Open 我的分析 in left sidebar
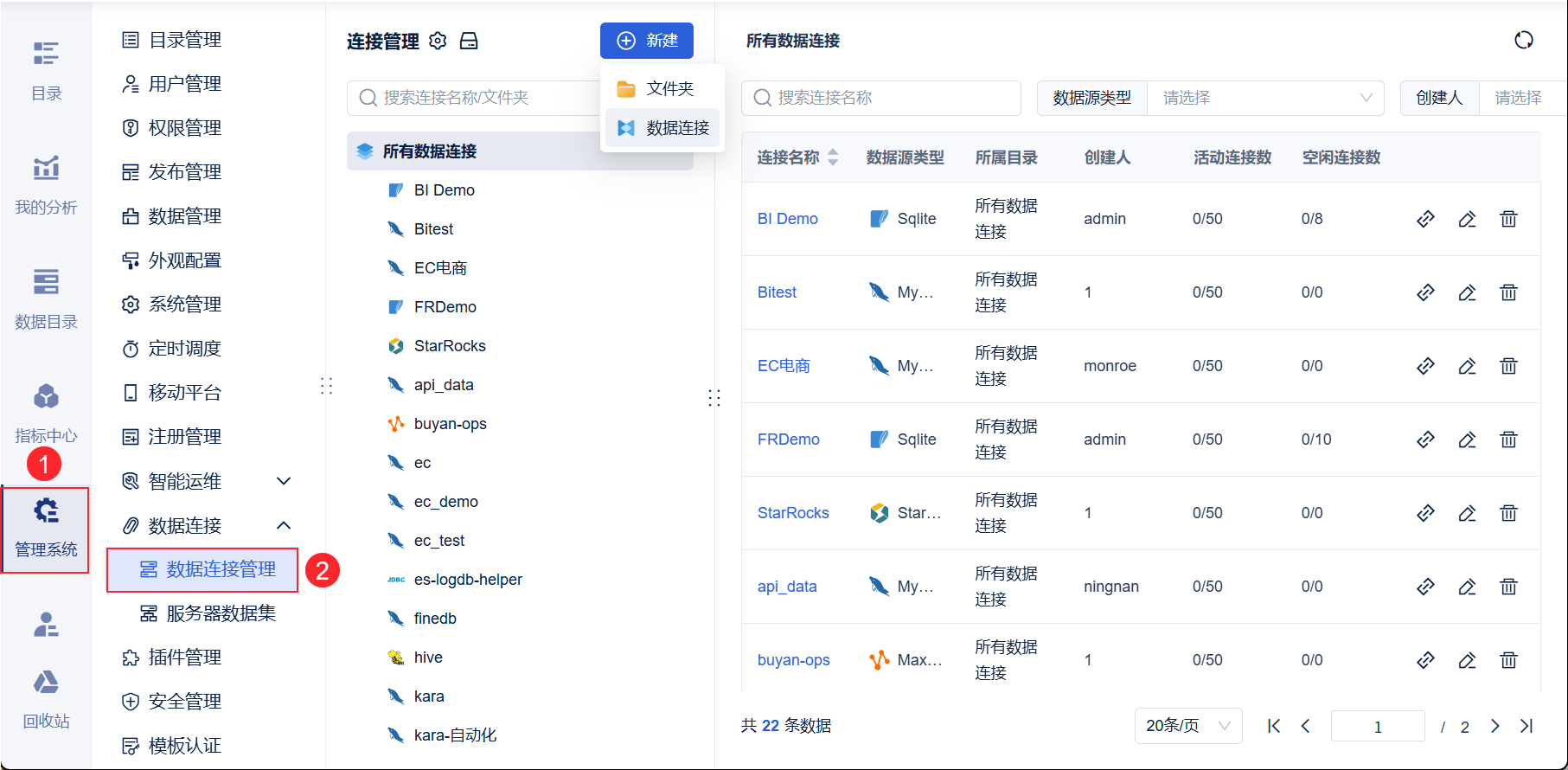 46,183
